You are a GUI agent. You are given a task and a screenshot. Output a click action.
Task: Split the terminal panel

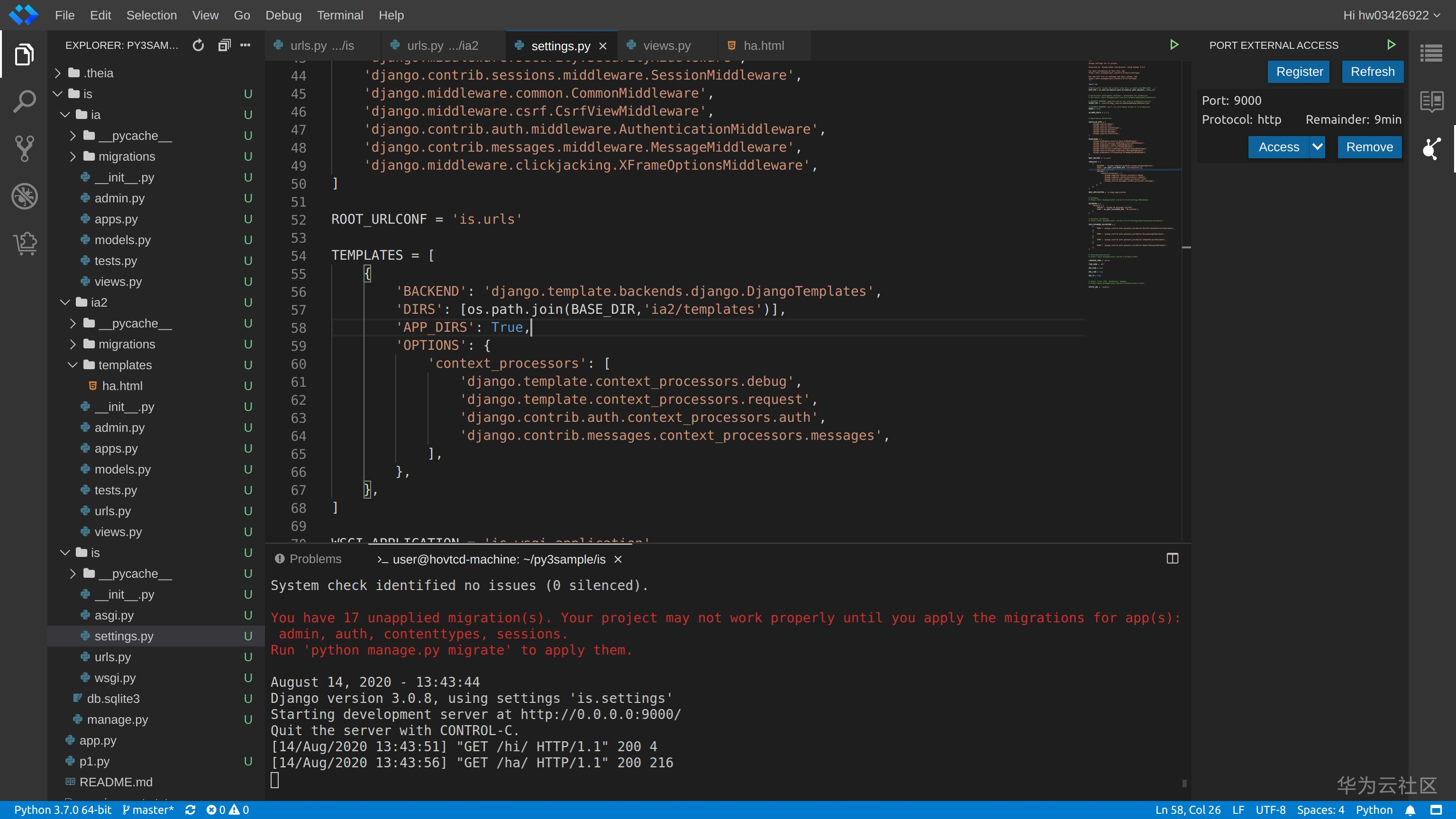(1172, 558)
